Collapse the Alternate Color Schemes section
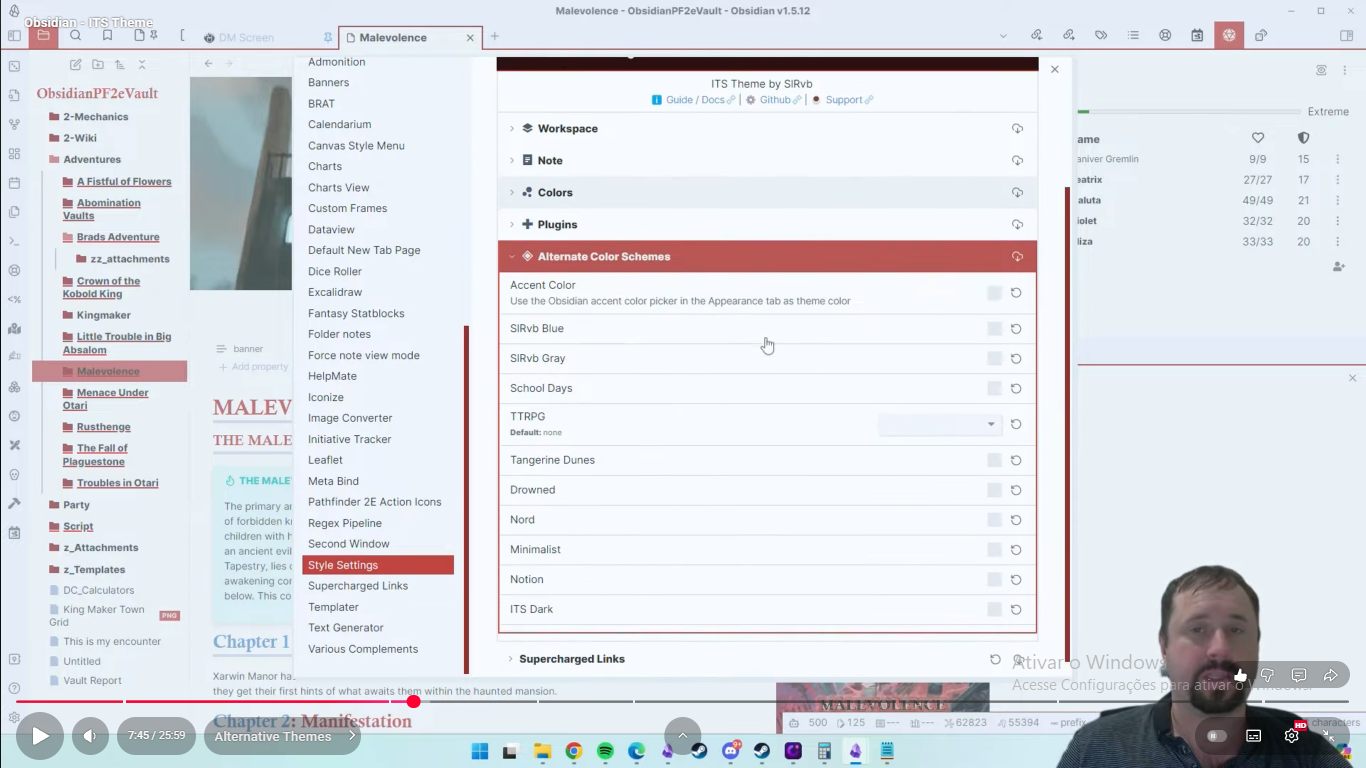The image size is (1366, 768). (767, 257)
